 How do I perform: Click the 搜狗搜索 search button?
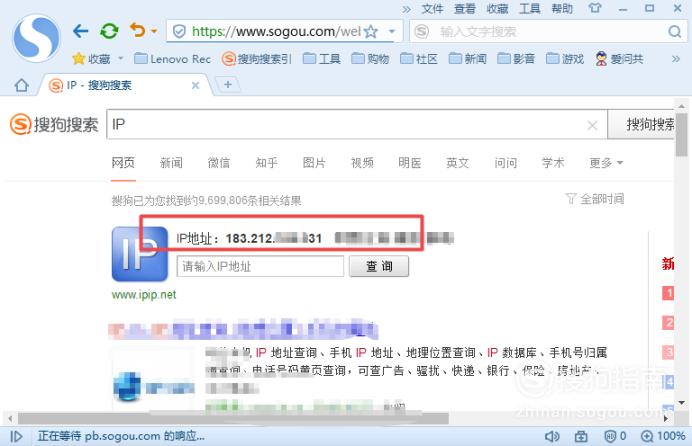pos(641,124)
